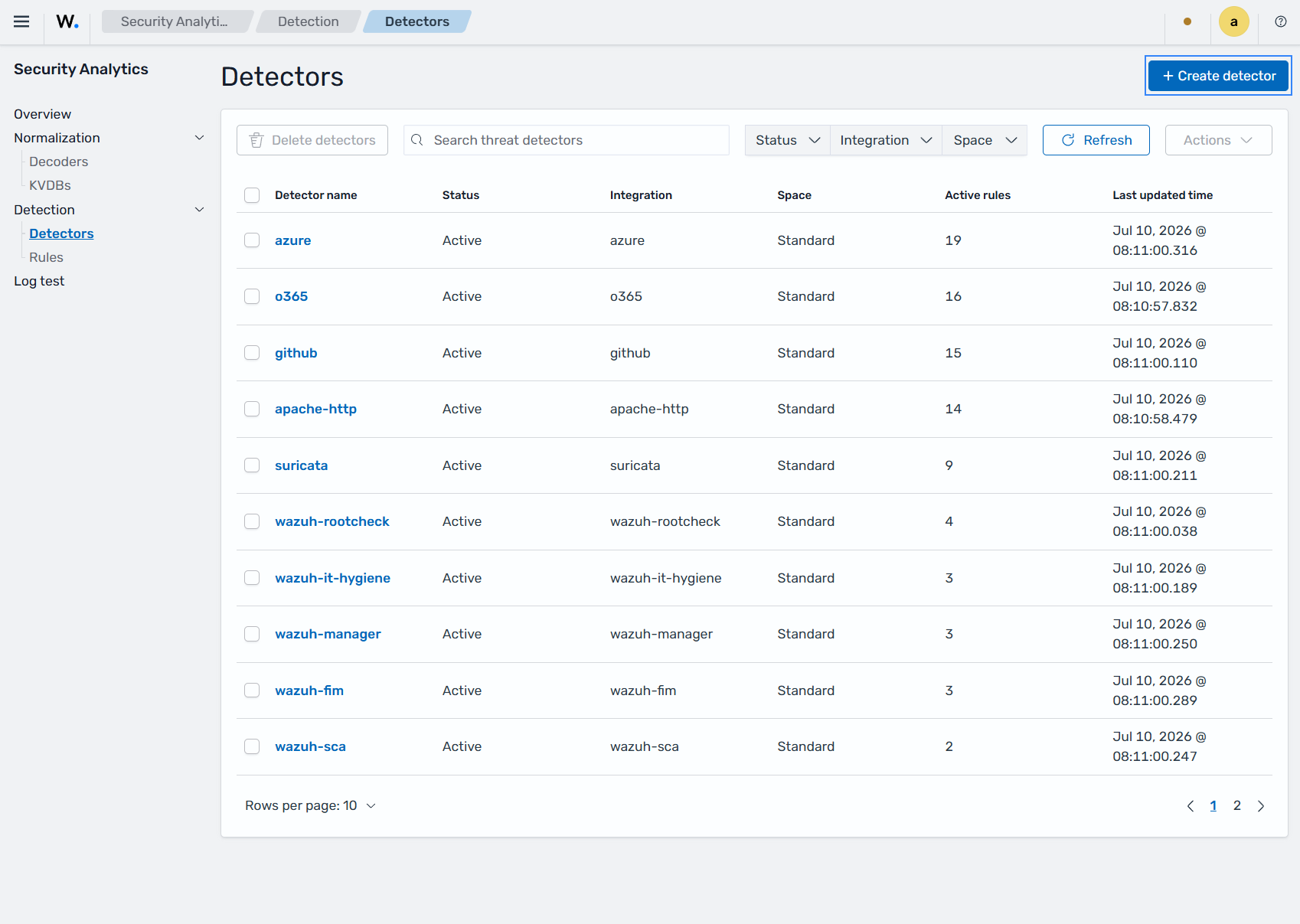Focus the Search threat detectors field

(567, 140)
